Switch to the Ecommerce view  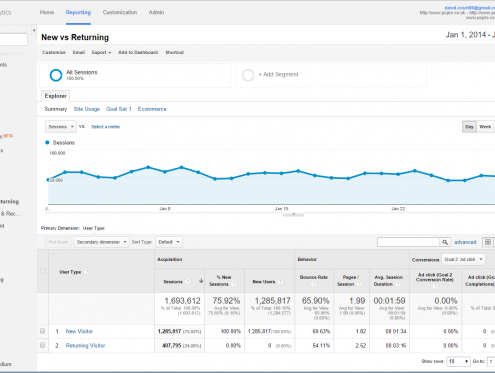152,109
